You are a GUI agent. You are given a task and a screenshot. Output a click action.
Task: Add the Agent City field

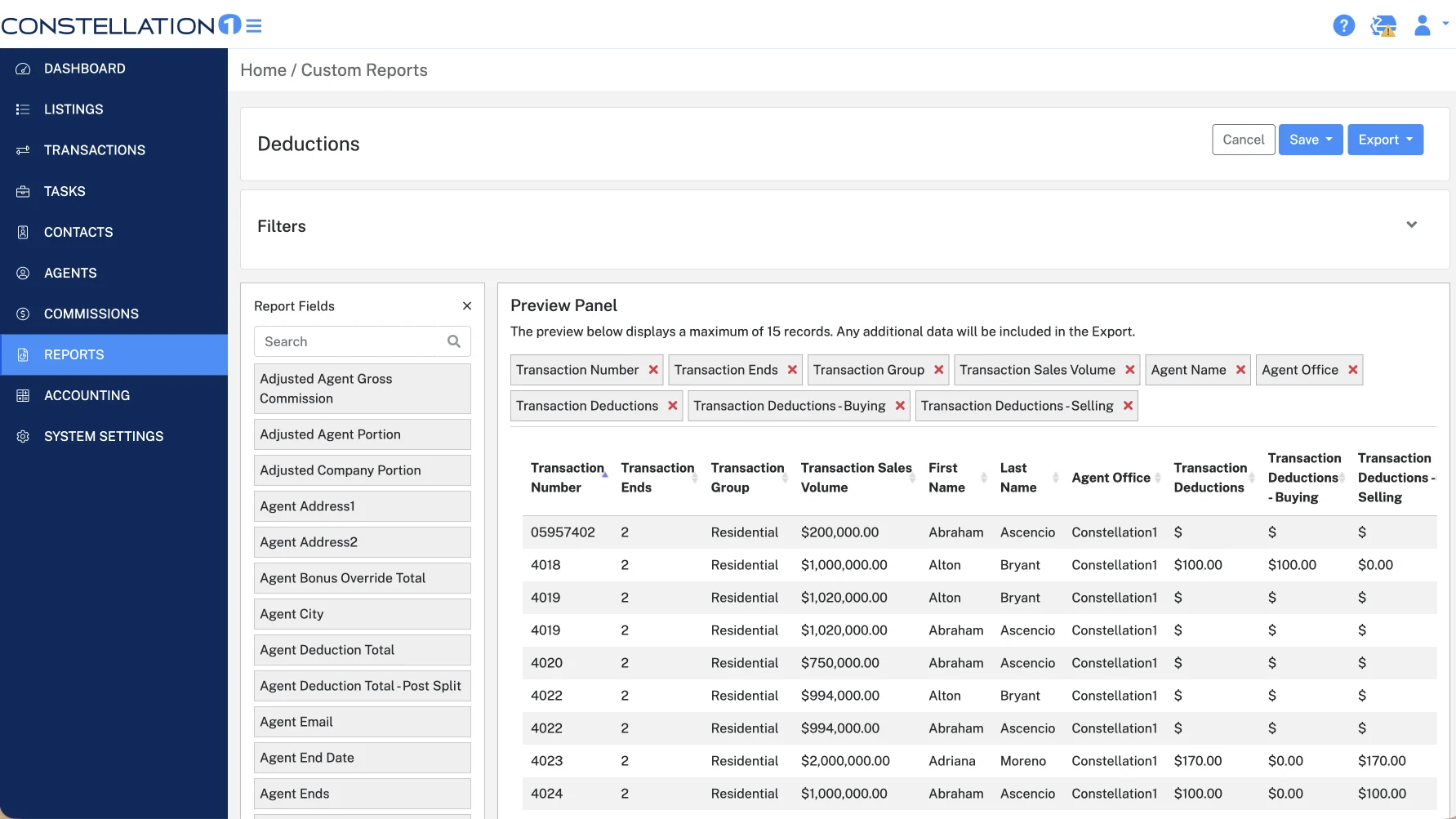click(363, 614)
